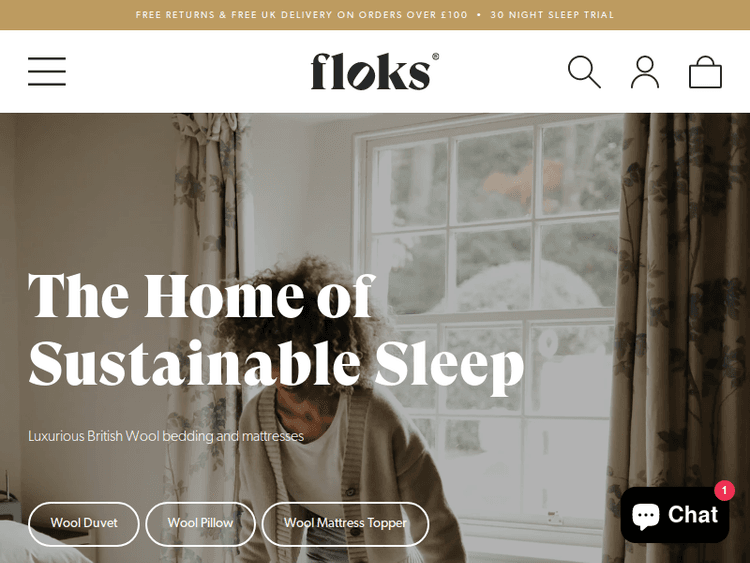Viewport: 750px width, 563px height.
Task: Select the Wool Pillow button
Action: tap(200, 523)
